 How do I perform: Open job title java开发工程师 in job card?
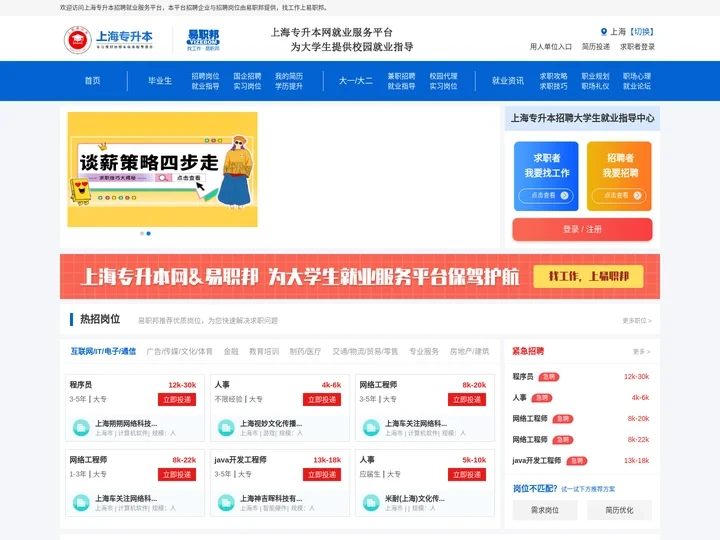click(x=240, y=460)
